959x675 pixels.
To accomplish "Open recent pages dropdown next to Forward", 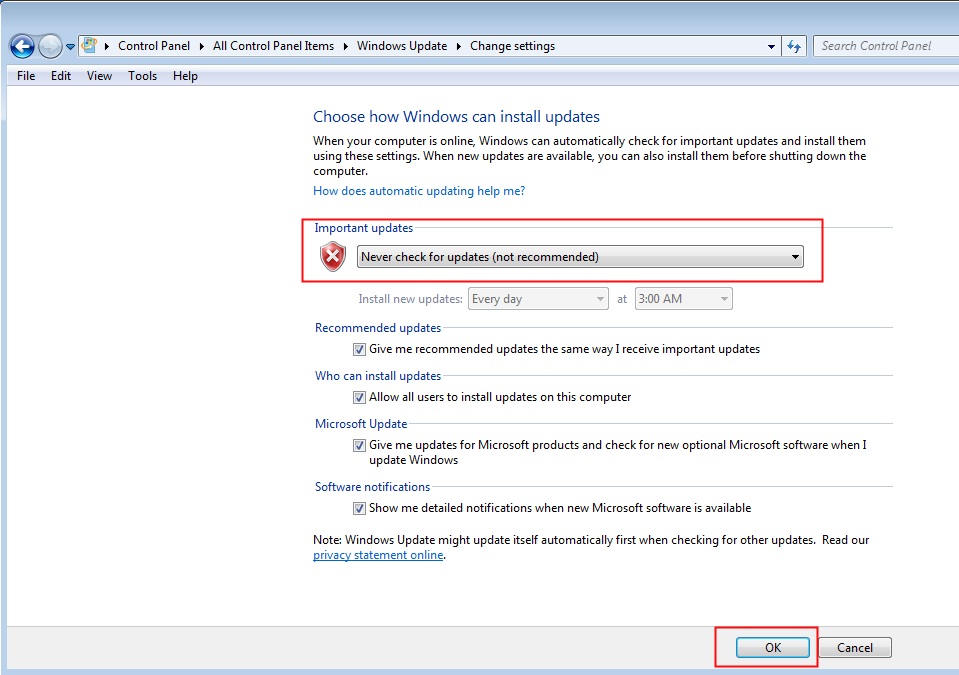I will tap(70, 46).
